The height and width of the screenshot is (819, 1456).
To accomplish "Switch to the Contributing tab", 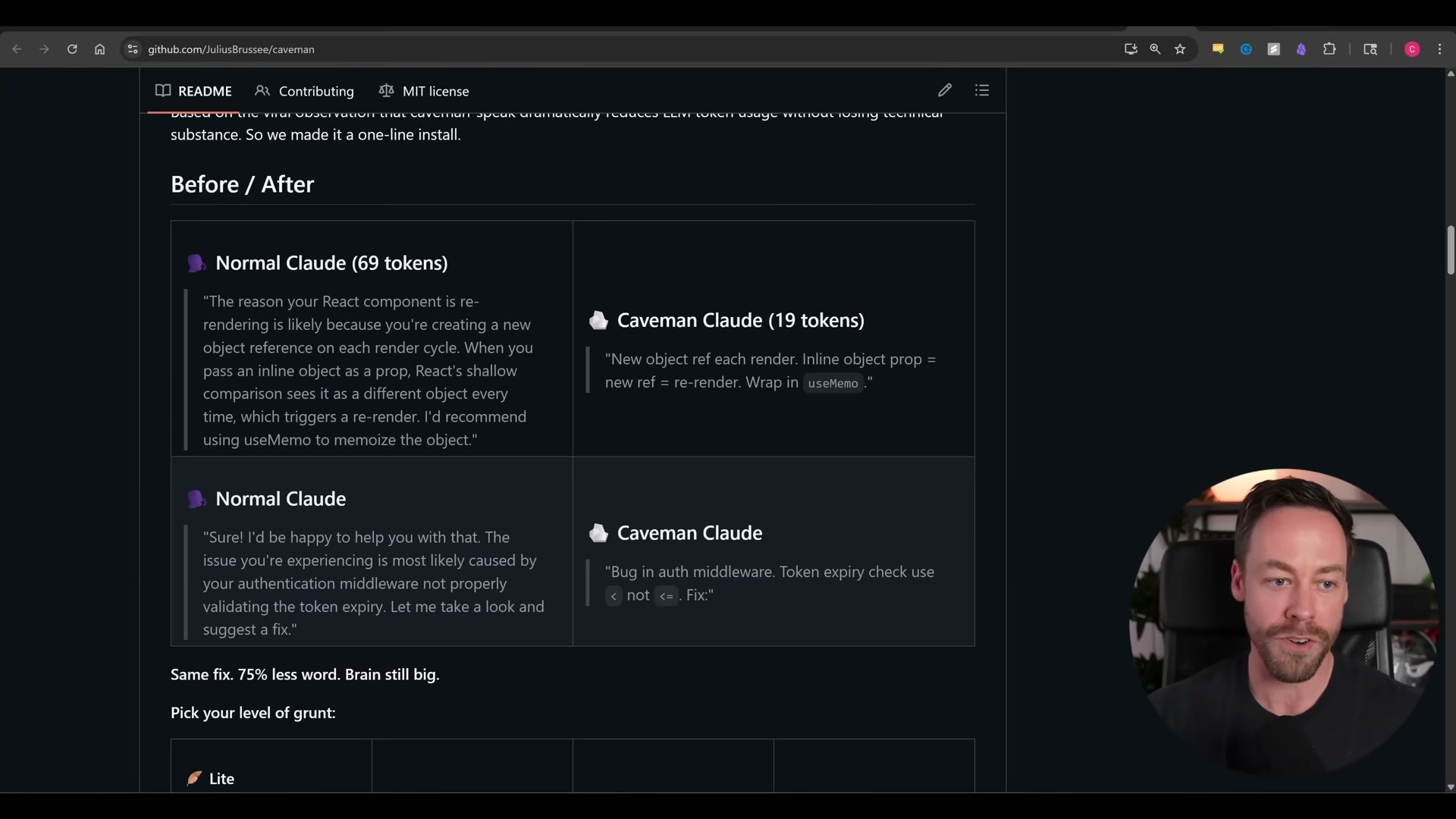I will click(305, 91).
